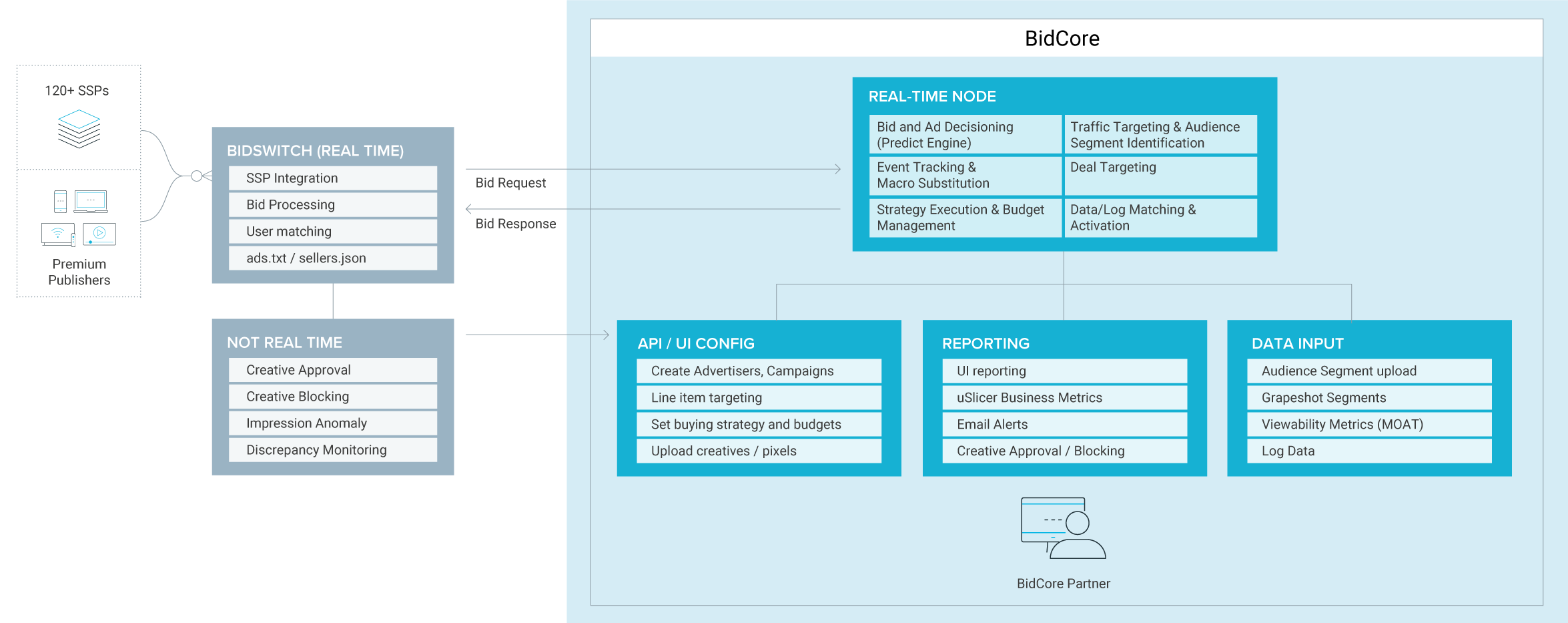Select the User matching row
Viewport: 1568px width, 623px height.
coord(333,232)
